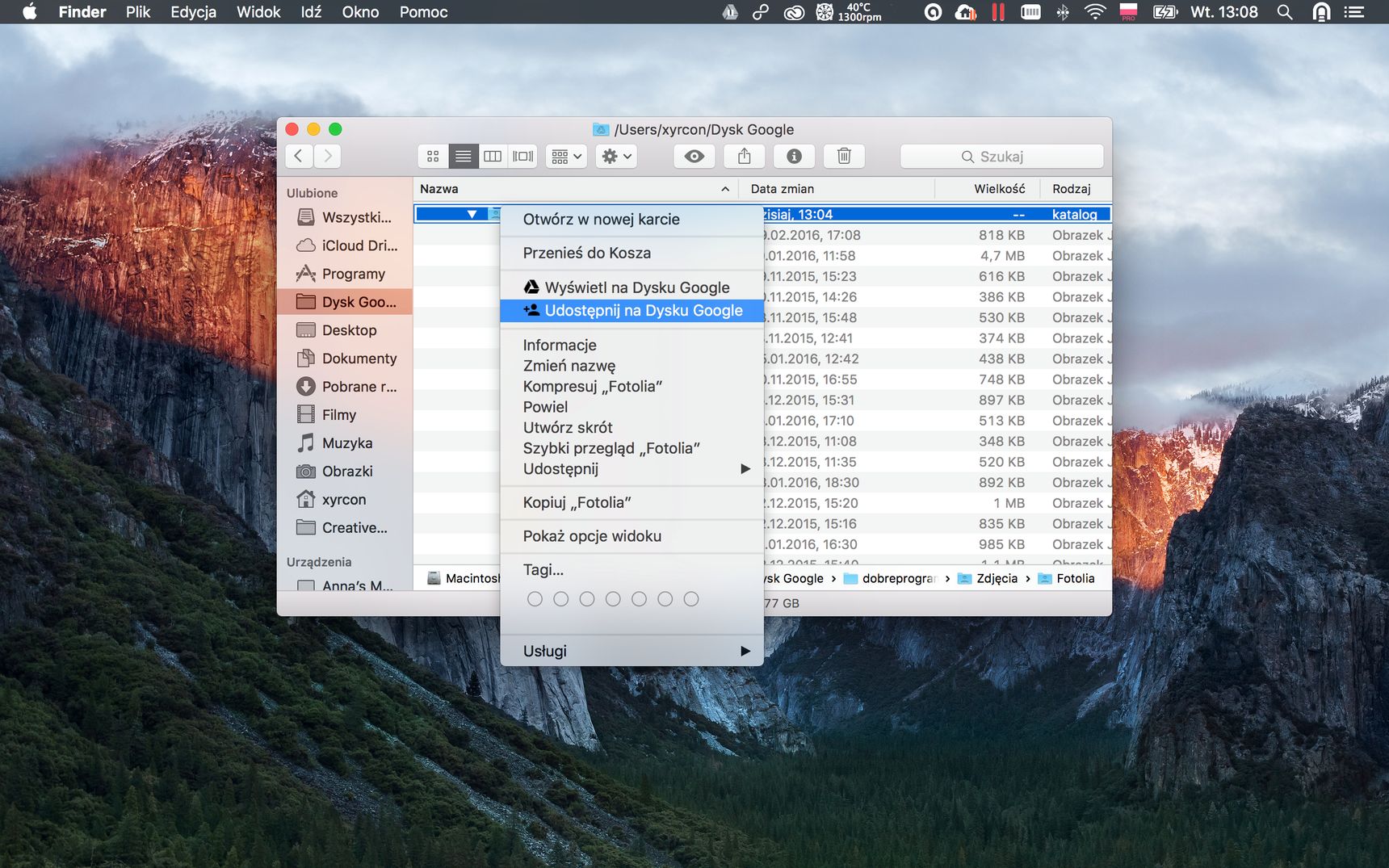This screenshot has height=868, width=1389.
Task: Open the Plik menu
Action: 138,12
